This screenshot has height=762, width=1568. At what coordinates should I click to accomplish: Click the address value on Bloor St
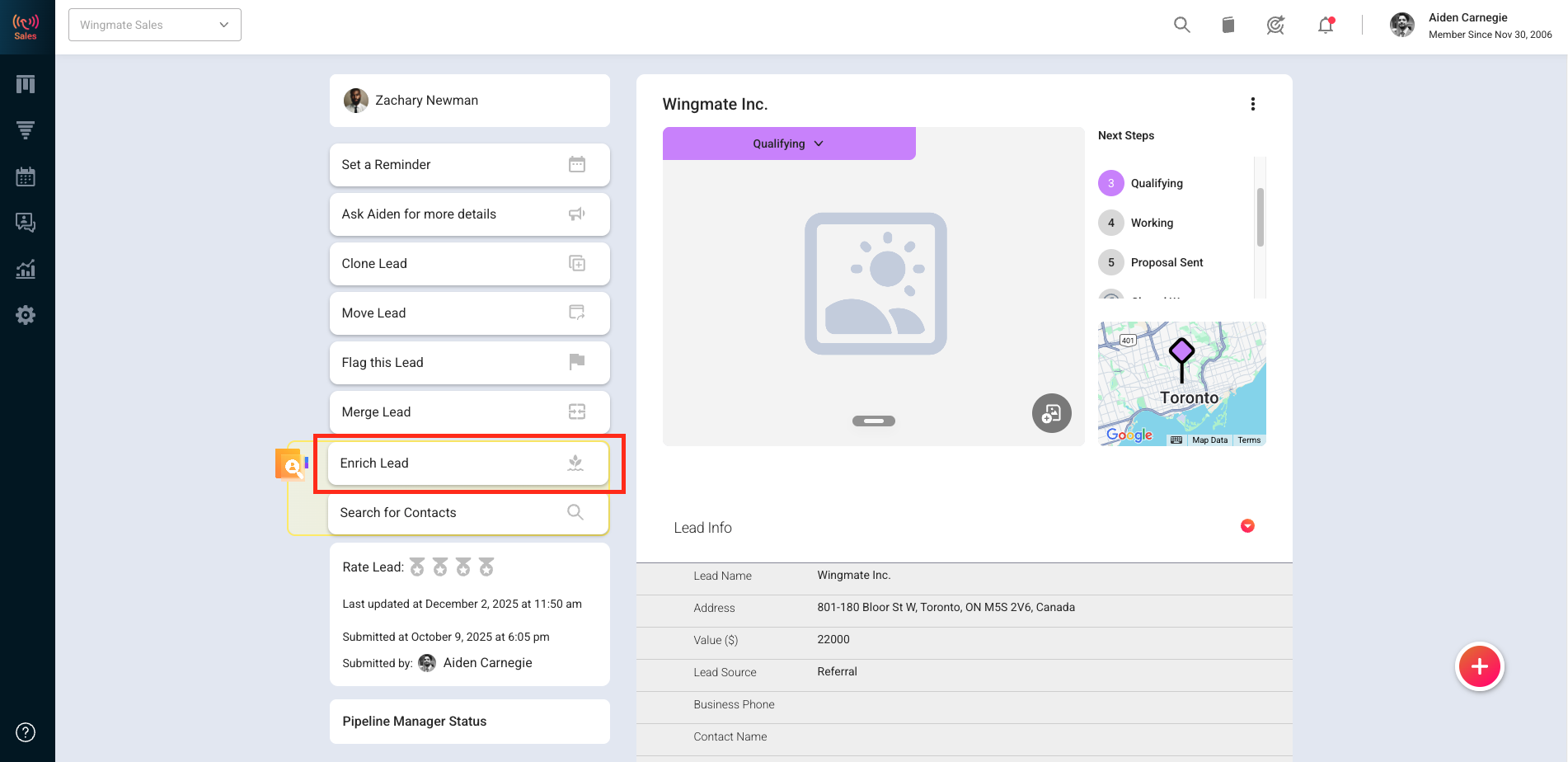click(x=946, y=608)
